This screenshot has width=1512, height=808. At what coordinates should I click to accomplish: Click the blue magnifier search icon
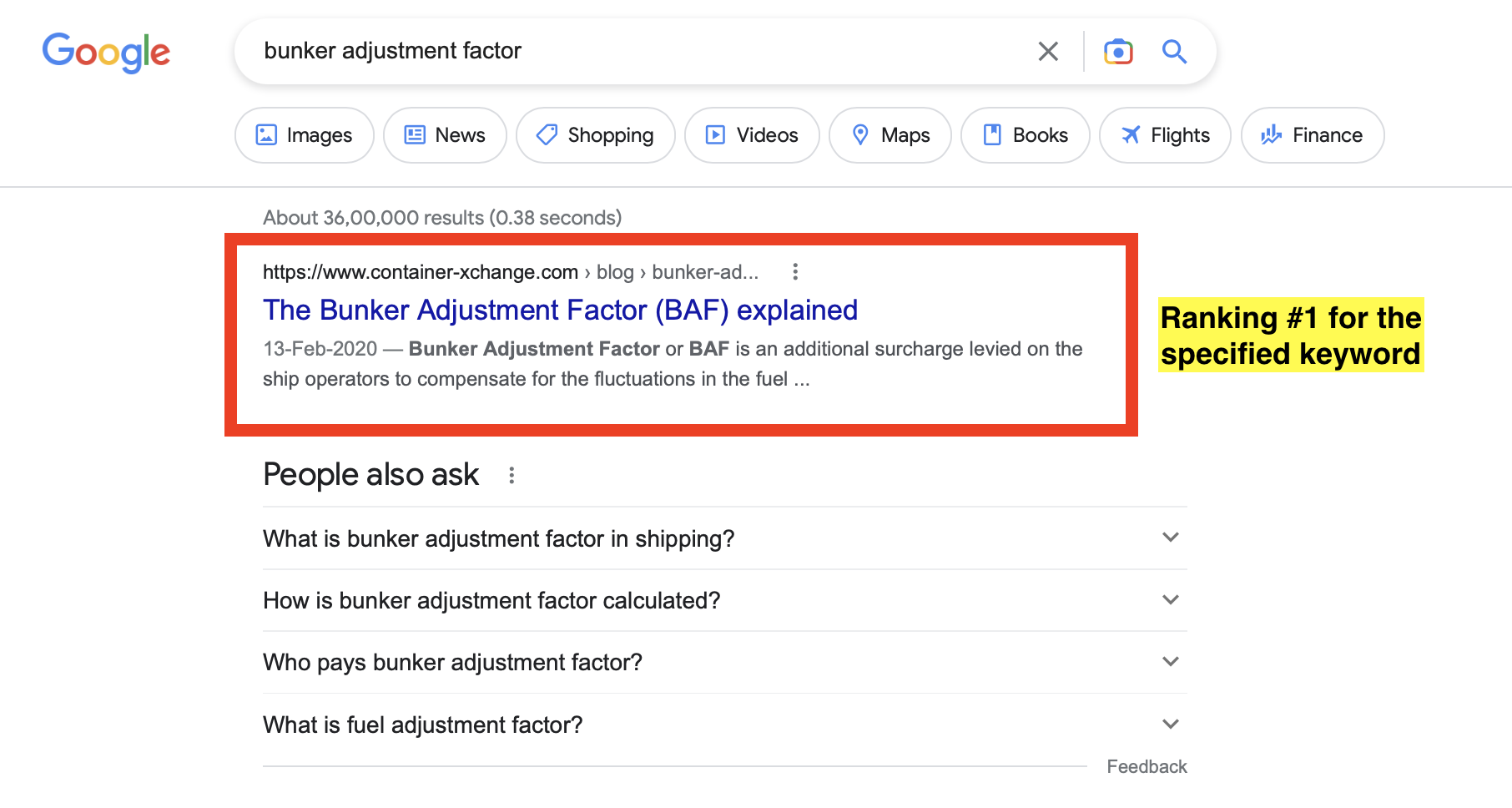pyautogui.click(x=1175, y=52)
